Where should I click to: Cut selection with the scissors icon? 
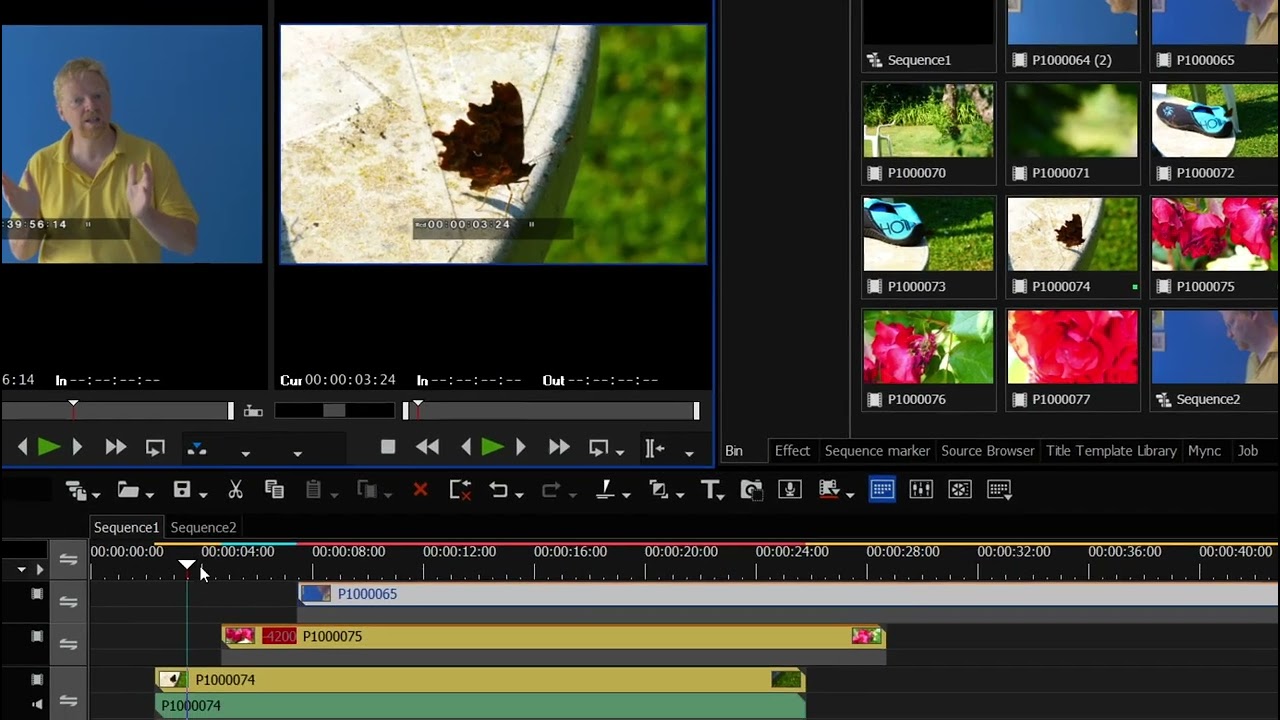(235, 490)
